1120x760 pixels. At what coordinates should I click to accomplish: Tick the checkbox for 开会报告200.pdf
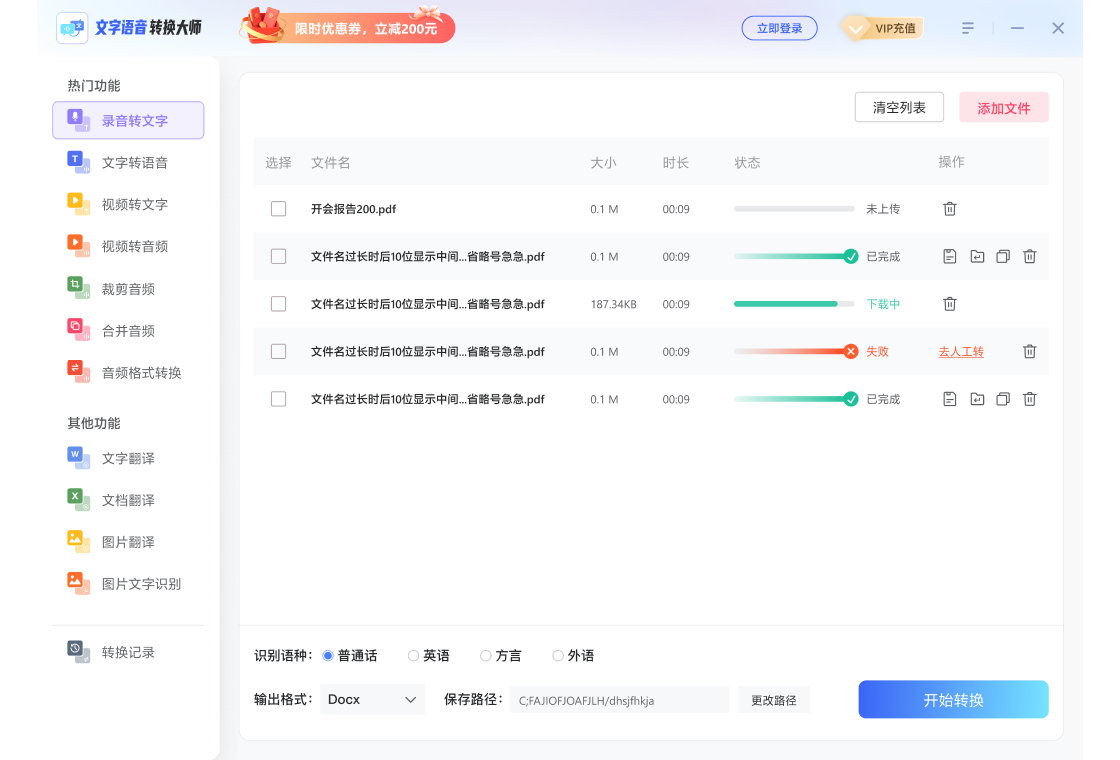tap(278, 209)
